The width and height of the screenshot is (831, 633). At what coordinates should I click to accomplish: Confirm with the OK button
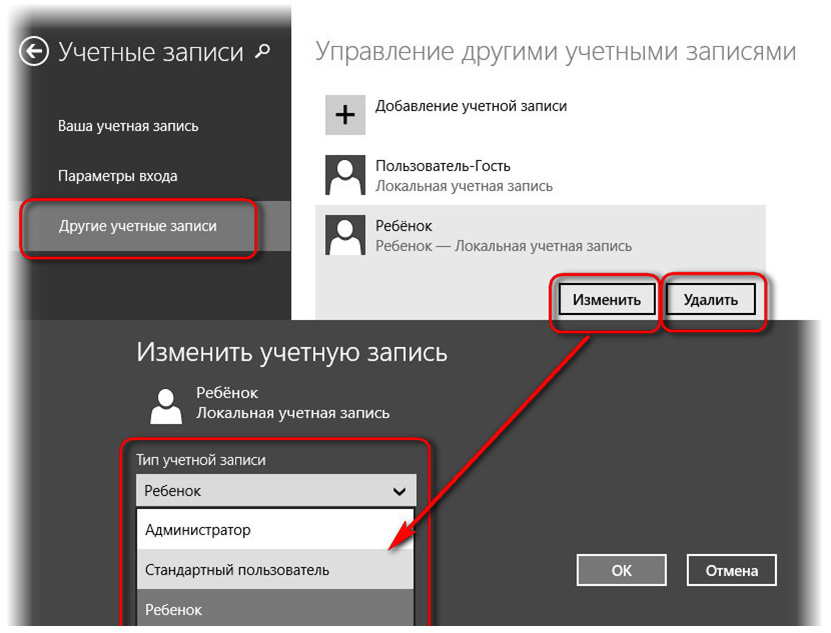622,570
